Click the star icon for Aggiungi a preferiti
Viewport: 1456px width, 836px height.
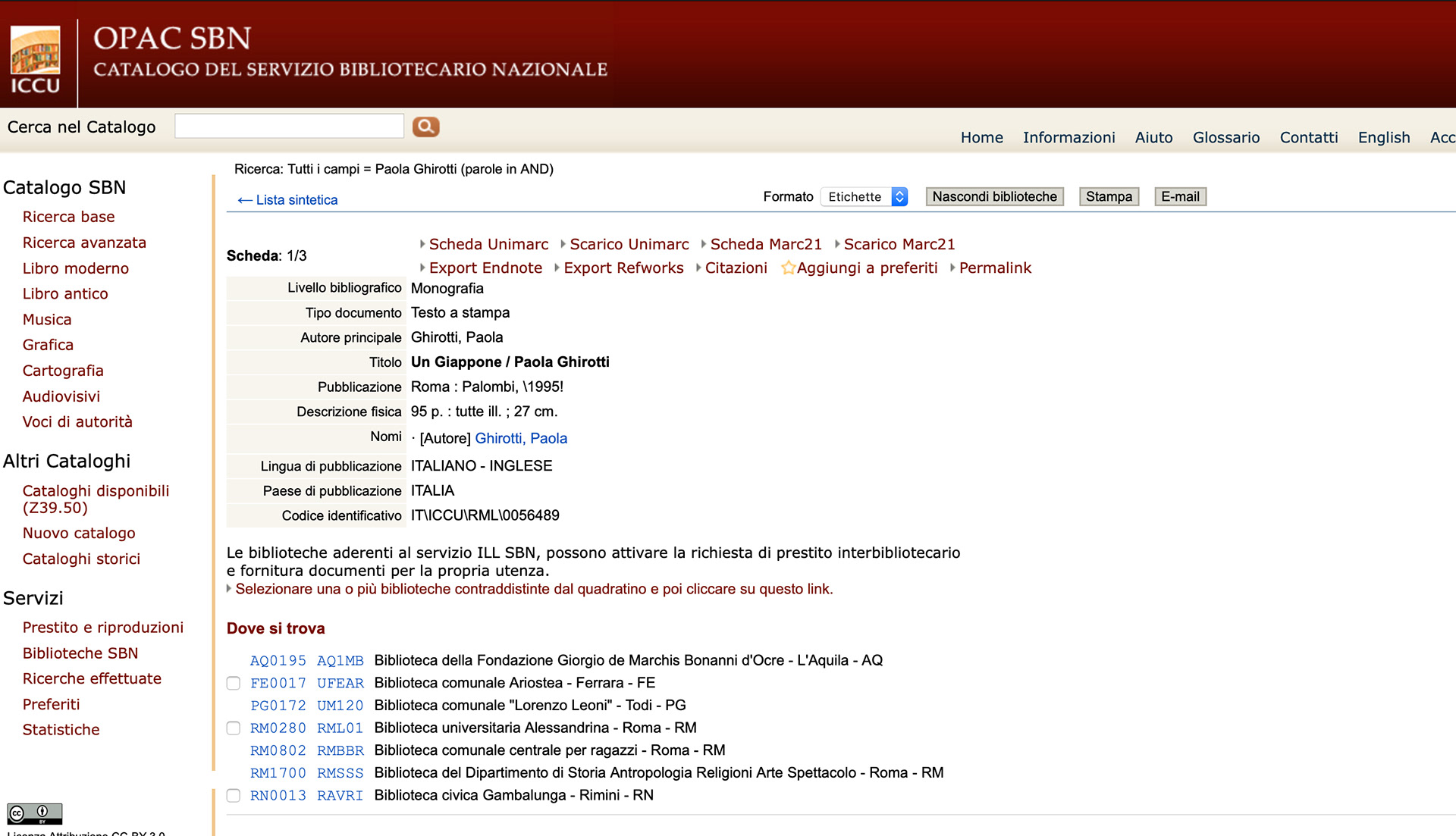788,268
